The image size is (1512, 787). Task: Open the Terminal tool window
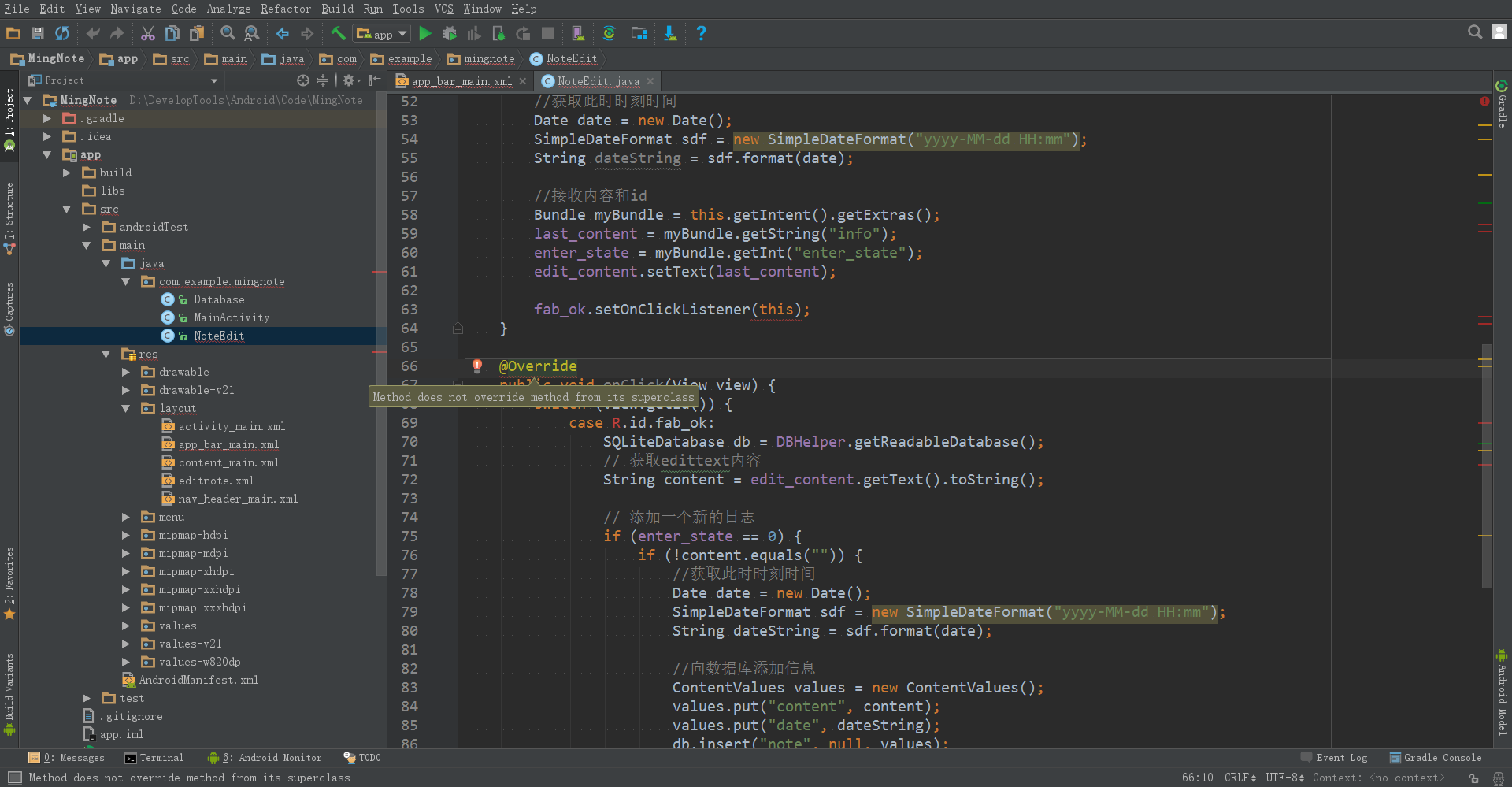pos(154,758)
